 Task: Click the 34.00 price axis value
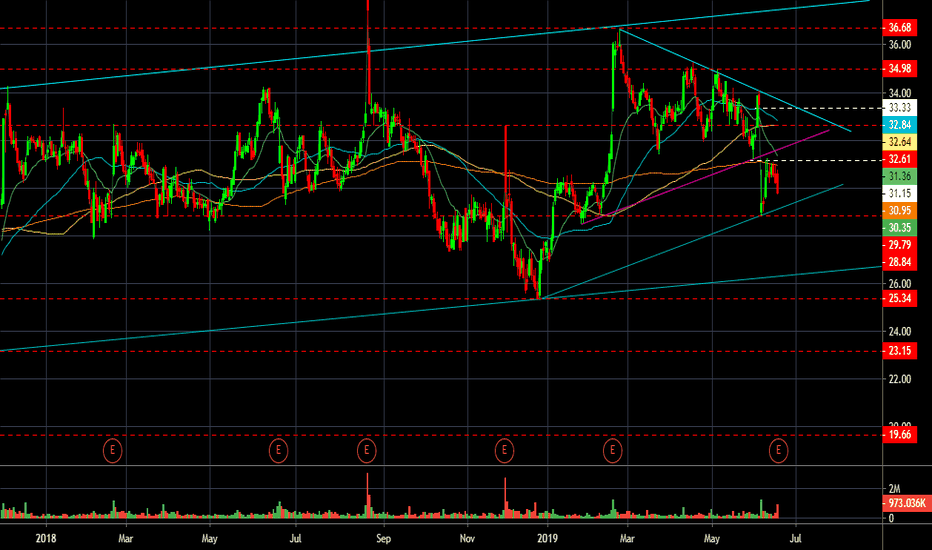tap(900, 93)
